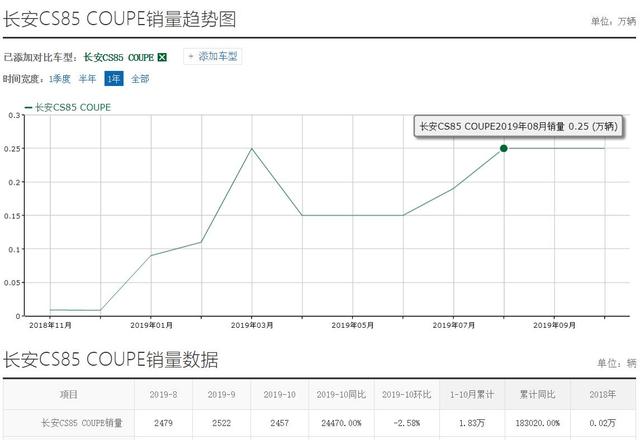Click the 2018年11月 x-axis label
This screenshot has width=640, height=440.
click(50, 325)
